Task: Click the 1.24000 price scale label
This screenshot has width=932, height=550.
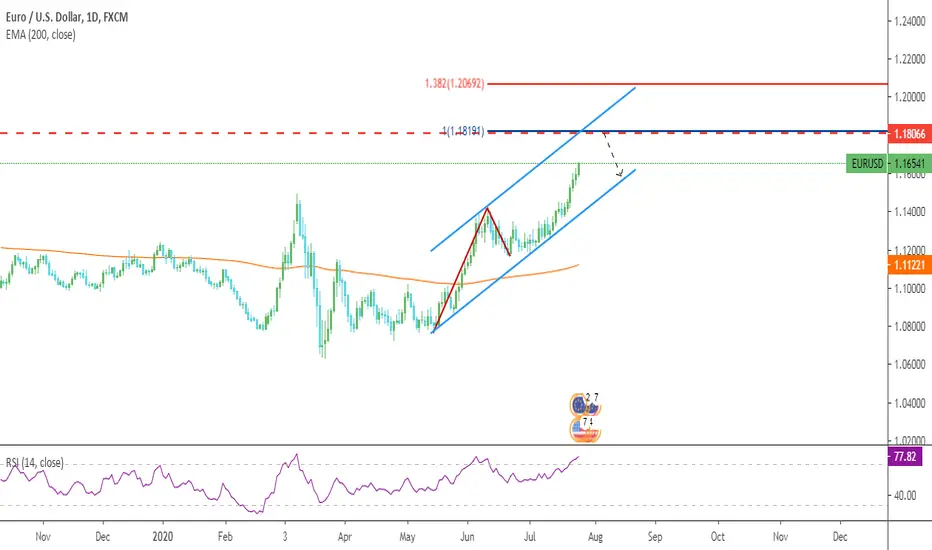Action: pos(910,21)
